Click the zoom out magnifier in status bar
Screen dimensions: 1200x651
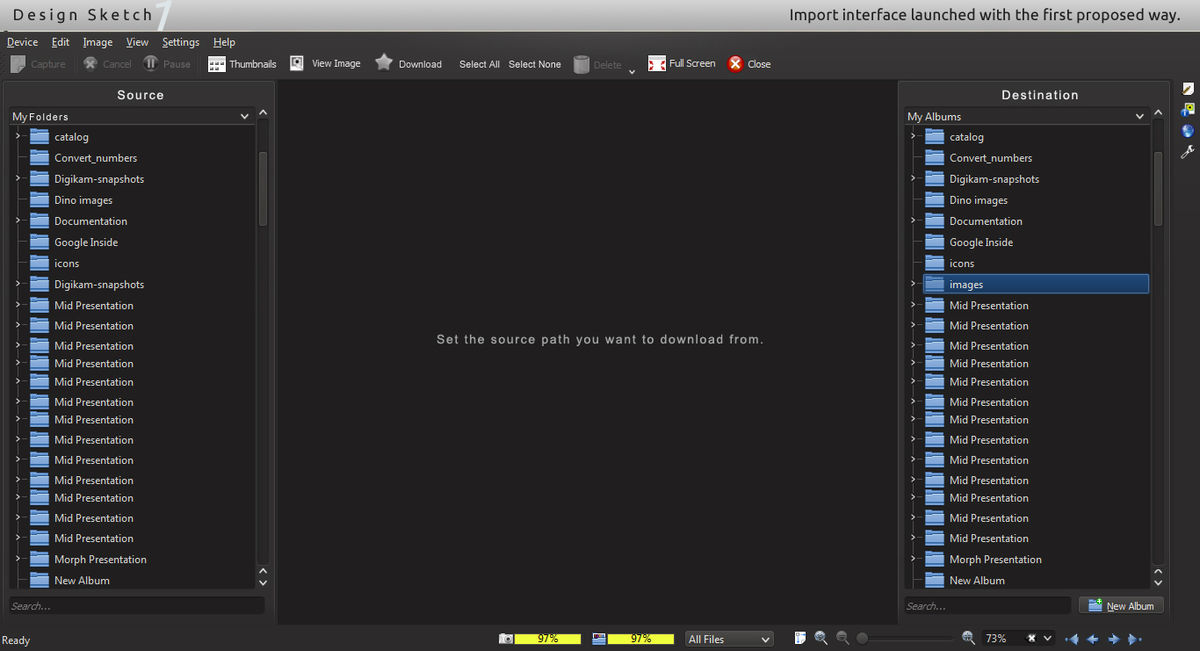point(842,638)
